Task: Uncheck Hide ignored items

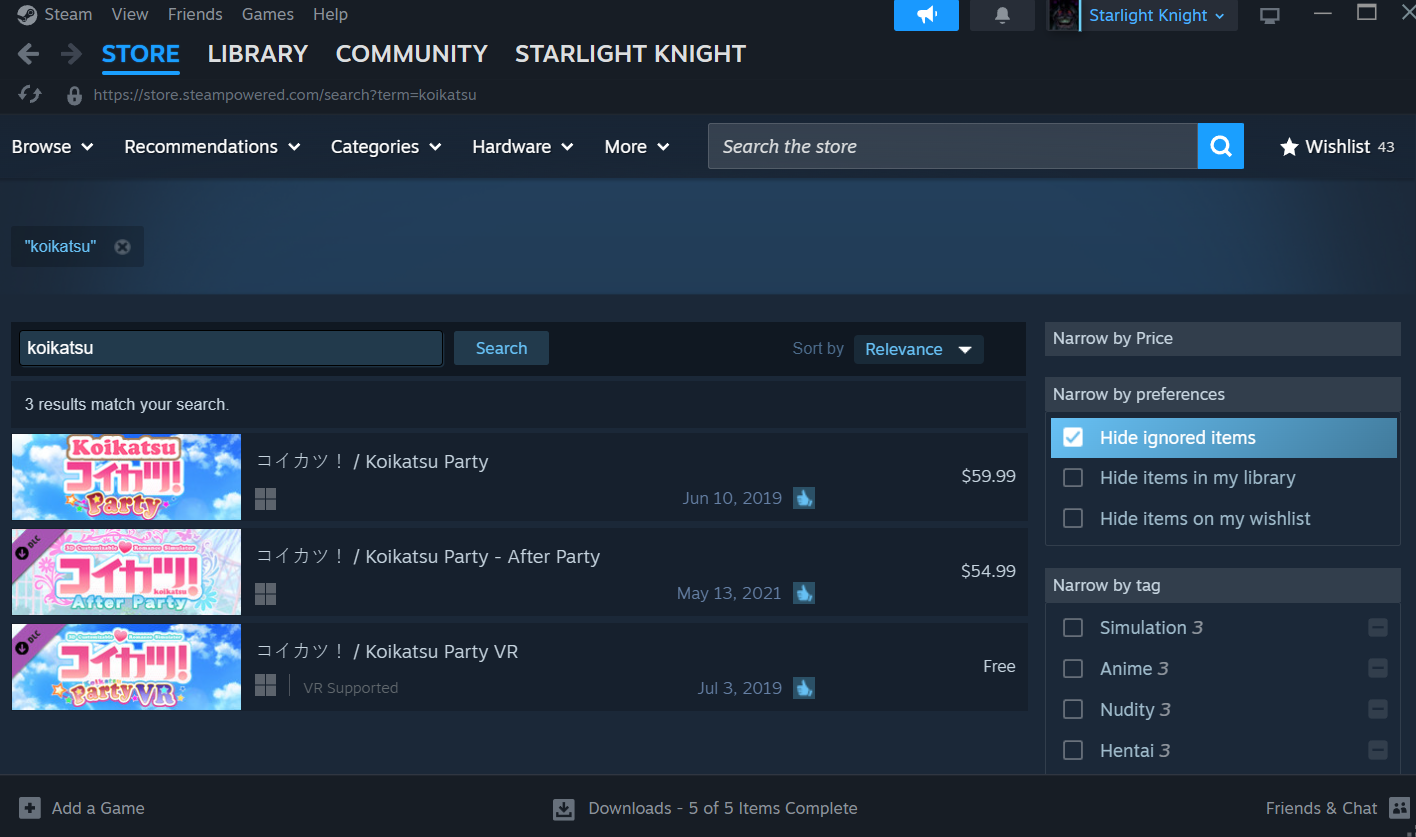Action: tap(1073, 438)
